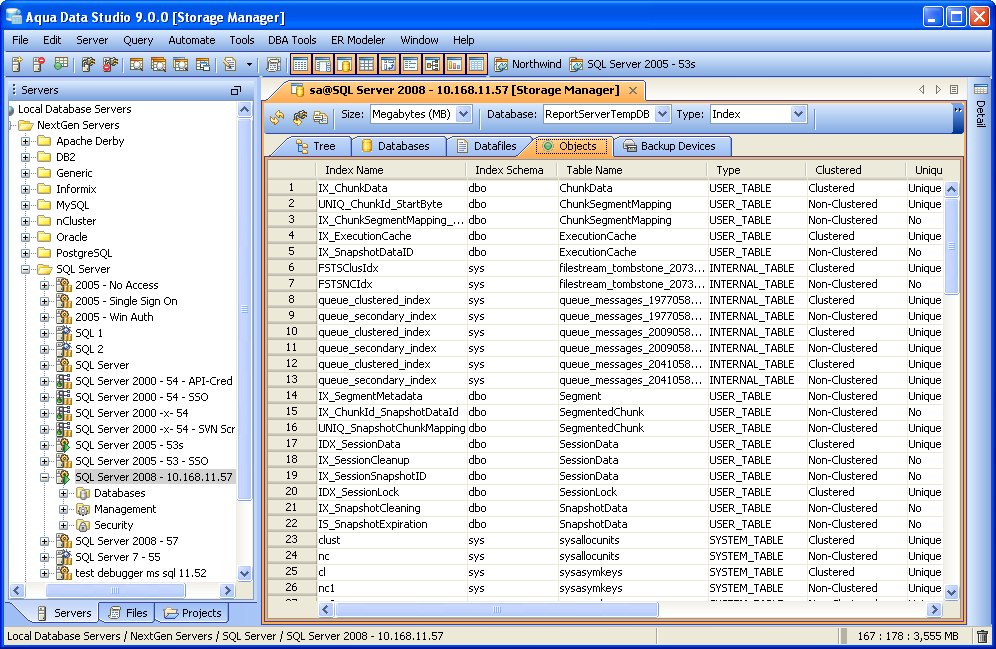Click the first query window magnifier icon
Image resolution: width=996 pixels, height=649 pixels.
pyautogui.click(x=136, y=64)
